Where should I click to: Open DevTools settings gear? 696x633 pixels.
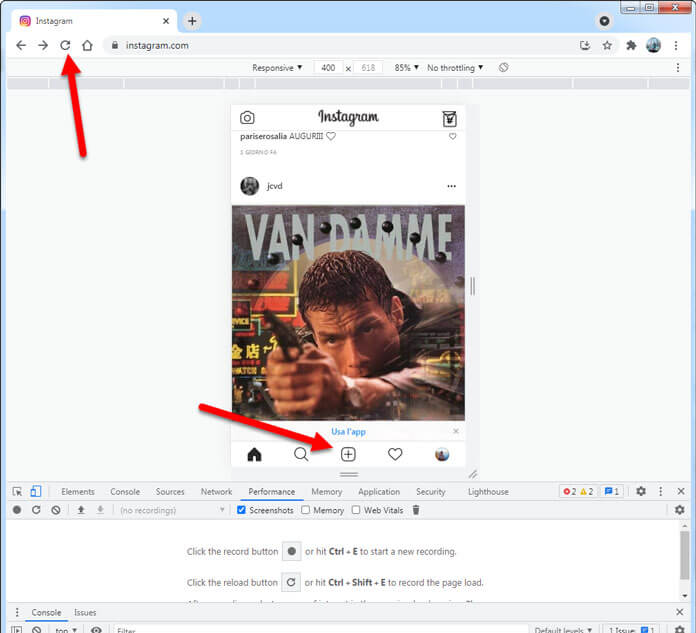[x=641, y=491]
